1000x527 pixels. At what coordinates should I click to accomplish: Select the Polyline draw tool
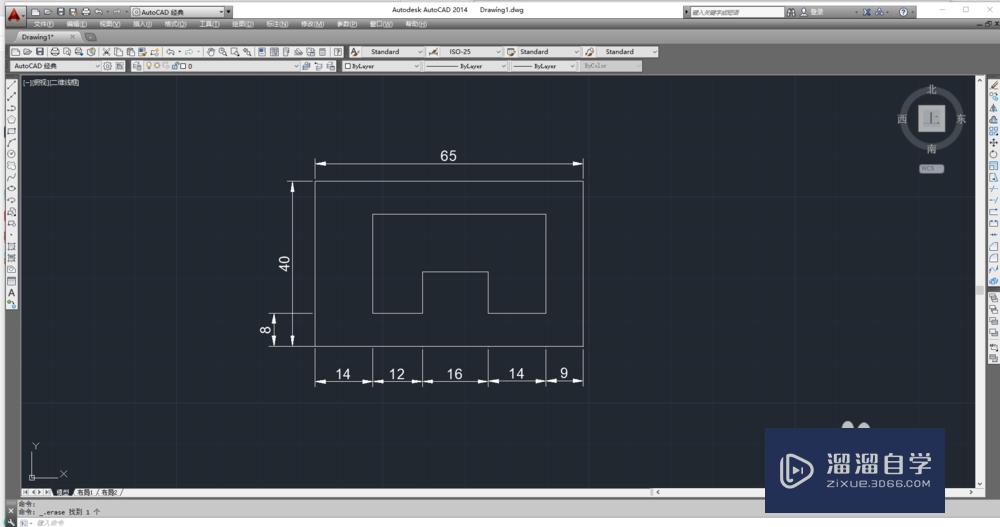pos(11,108)
